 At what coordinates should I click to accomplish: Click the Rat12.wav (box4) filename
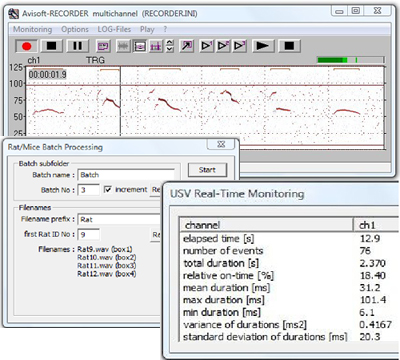click(107, 274)
